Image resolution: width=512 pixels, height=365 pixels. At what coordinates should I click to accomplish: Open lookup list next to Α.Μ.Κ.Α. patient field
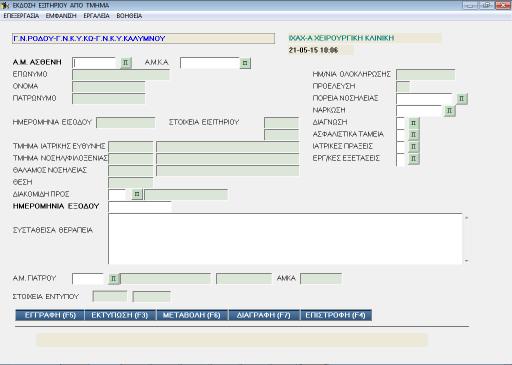(x=245, y=63)
